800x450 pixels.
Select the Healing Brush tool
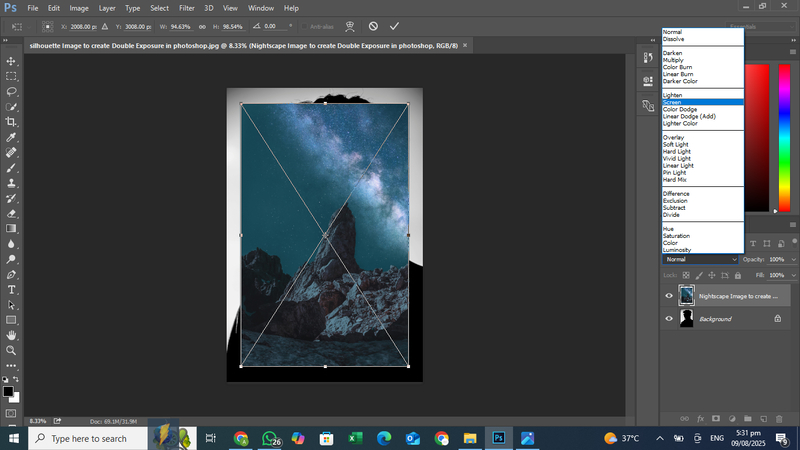click(x=11, y=153)
